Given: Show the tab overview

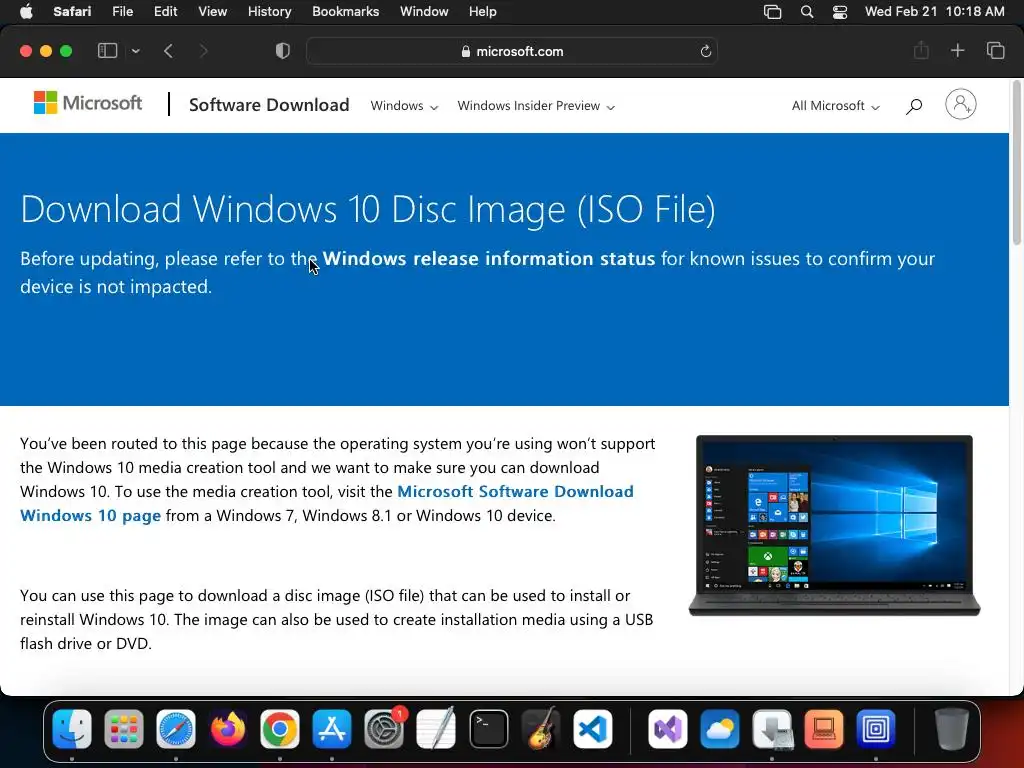Looking at the screenshot, I should [995, 50].
